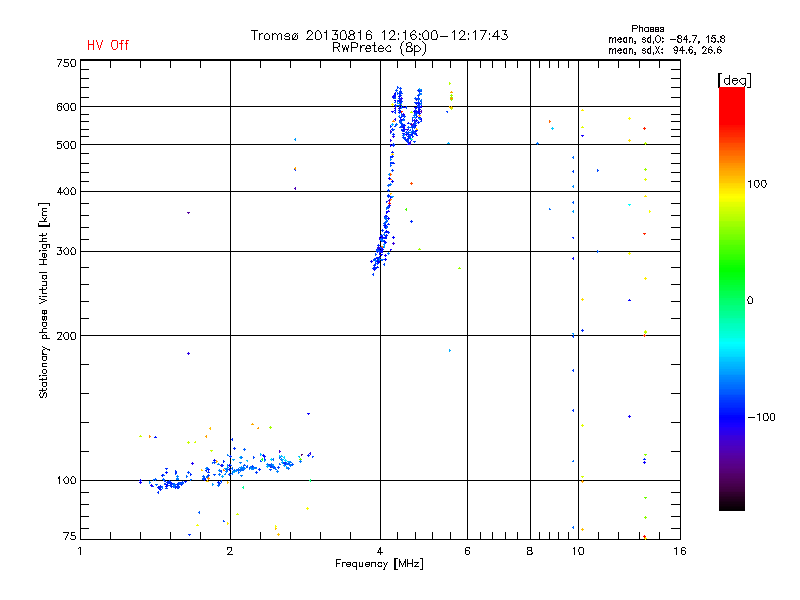The image size is (800, 600).
Task: Click the '750' height tick label
Action: [x=66, y=63]
